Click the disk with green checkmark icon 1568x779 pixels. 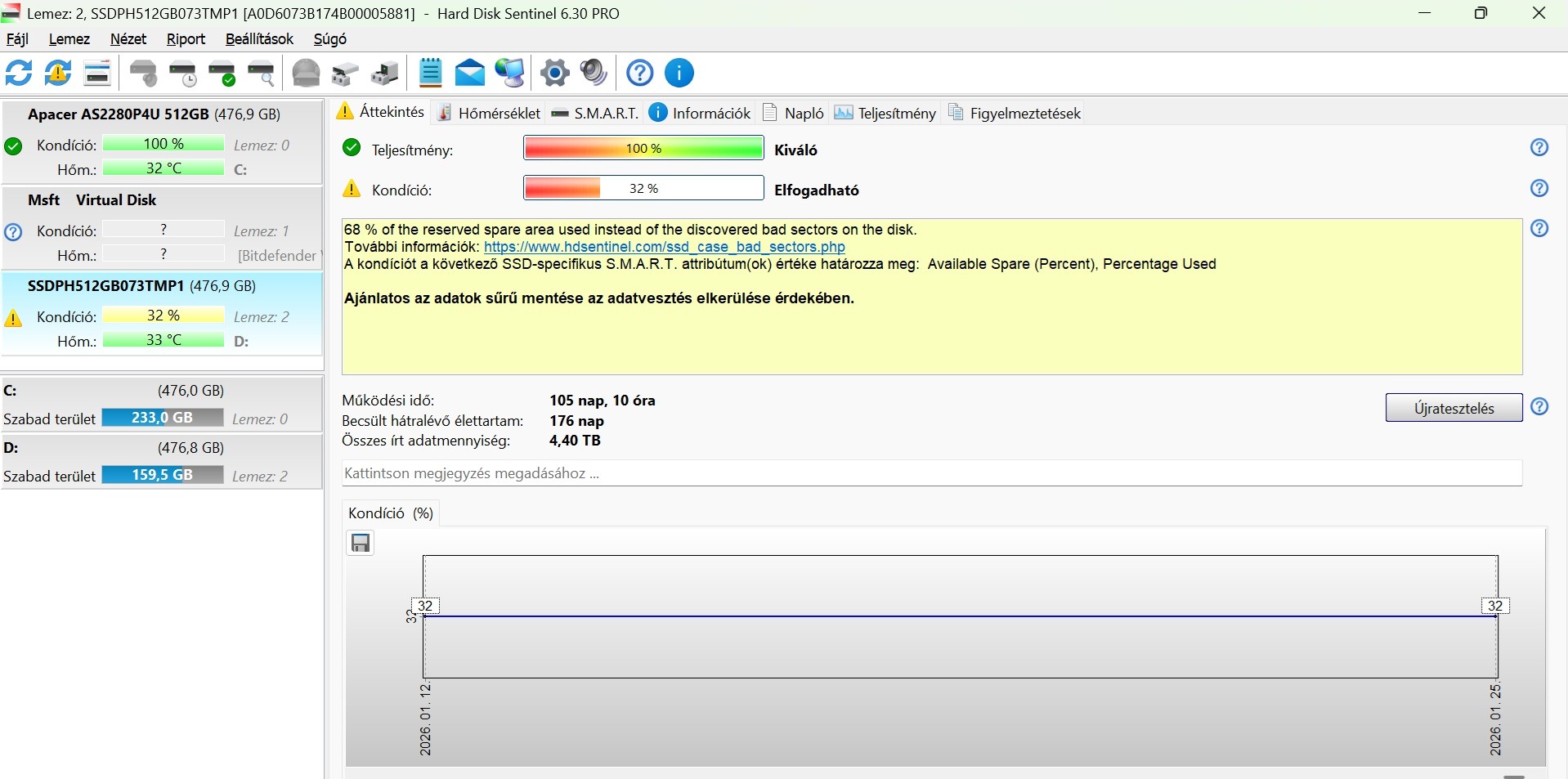tap(222, 73)
